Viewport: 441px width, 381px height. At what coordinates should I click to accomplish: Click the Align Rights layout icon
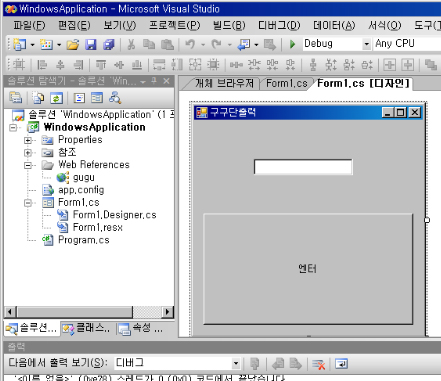click(x=78, y=64)
